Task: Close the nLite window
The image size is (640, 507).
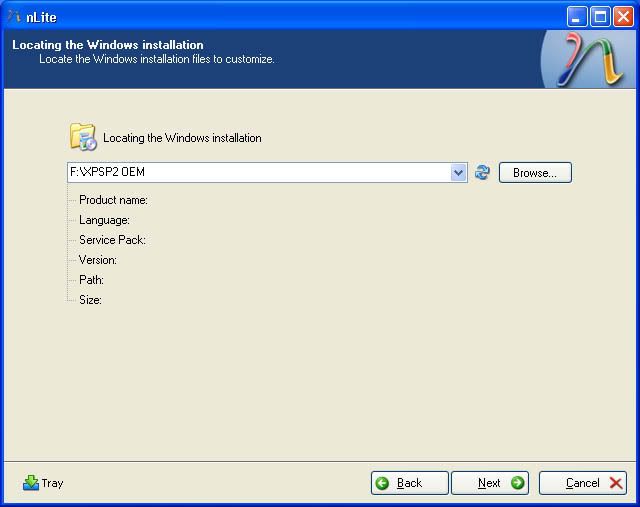Action: (623, 17)
